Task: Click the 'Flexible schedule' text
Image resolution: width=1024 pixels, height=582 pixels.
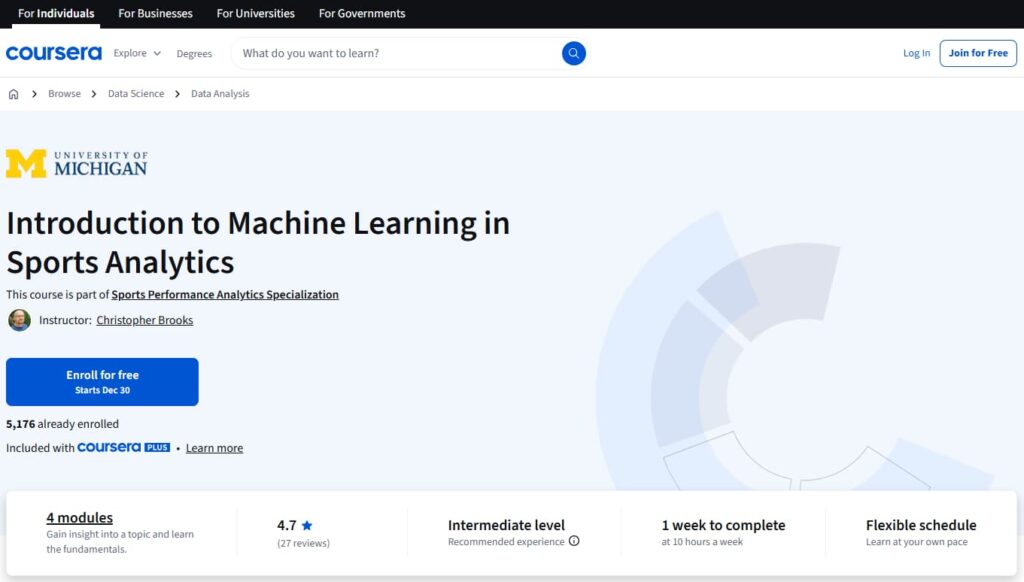Action: (x=921, y=525)
